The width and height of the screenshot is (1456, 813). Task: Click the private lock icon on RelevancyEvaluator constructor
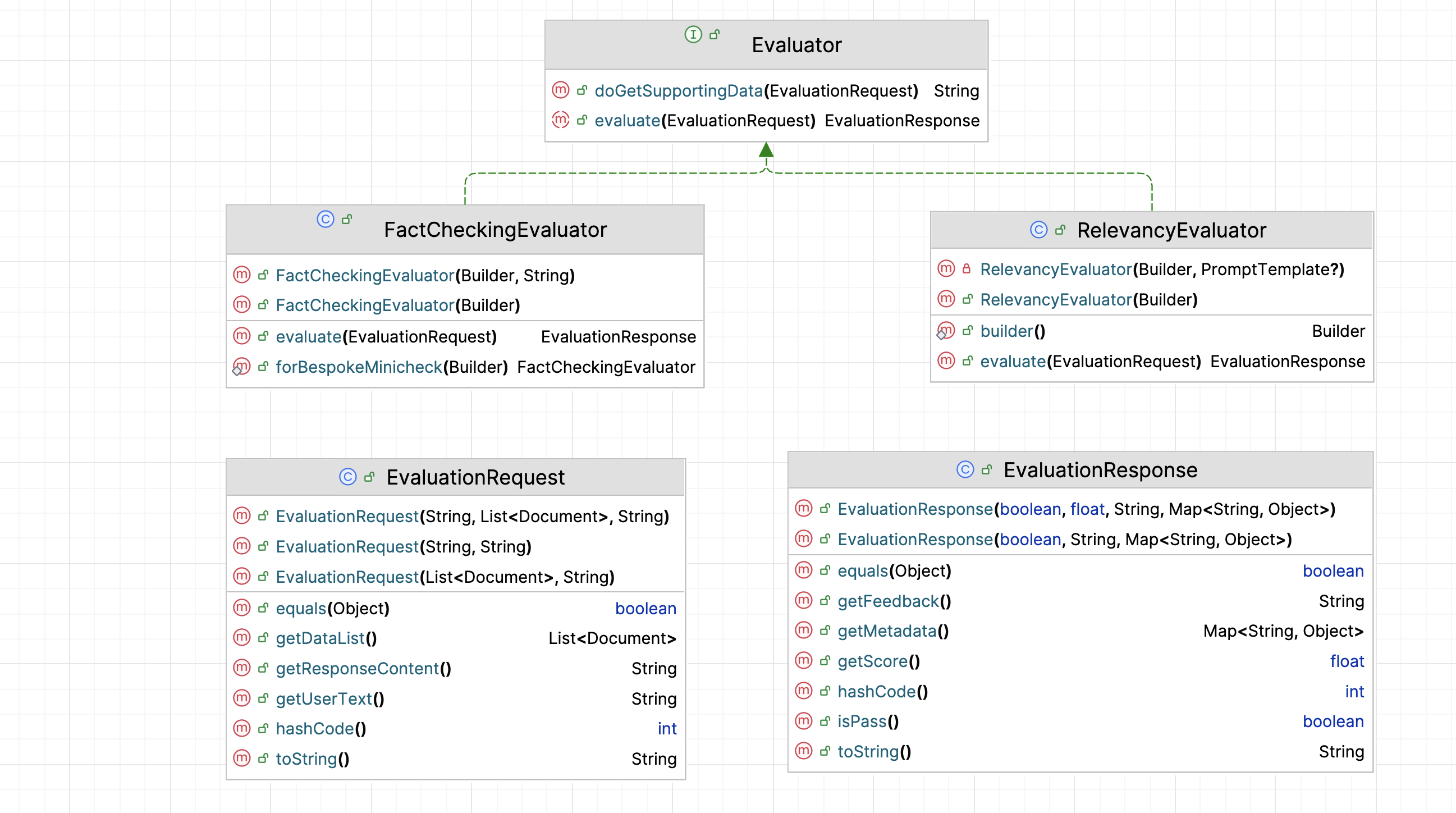(967, 269)
